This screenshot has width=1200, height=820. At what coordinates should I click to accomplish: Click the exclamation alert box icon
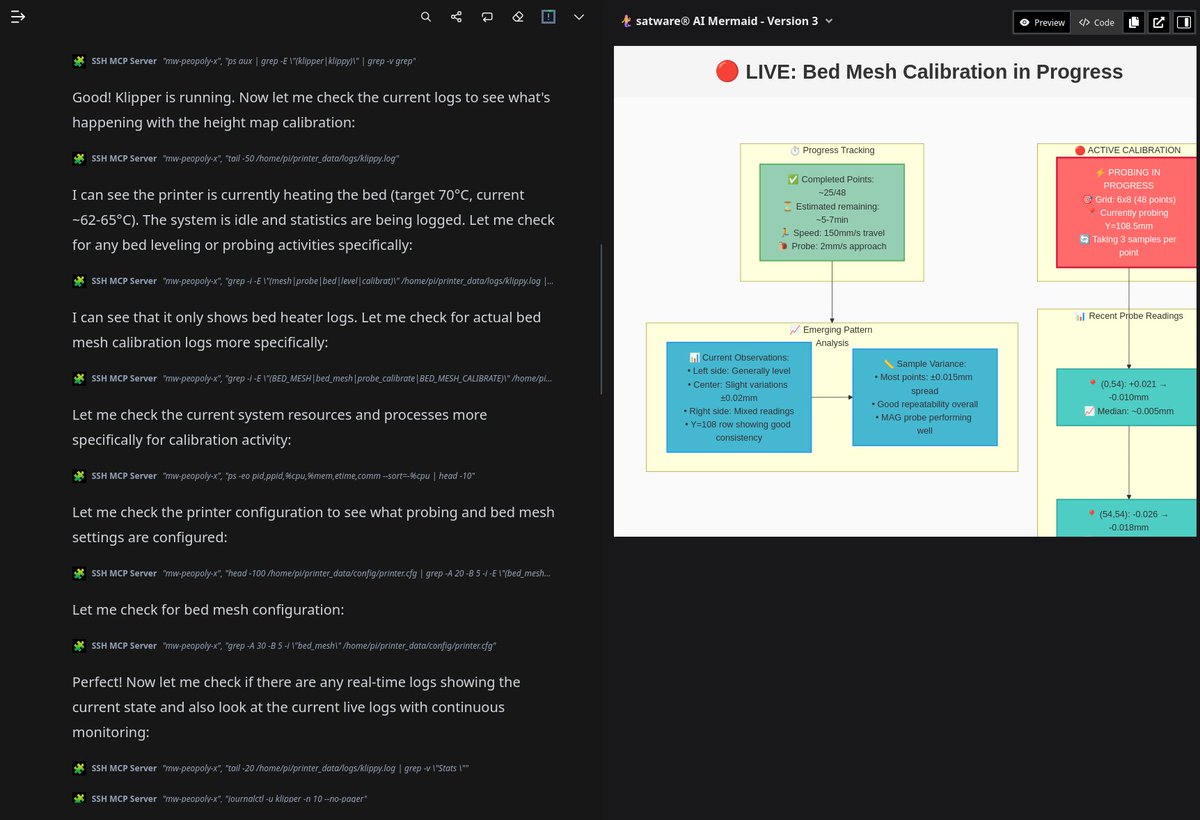click(x=548, y=17)
